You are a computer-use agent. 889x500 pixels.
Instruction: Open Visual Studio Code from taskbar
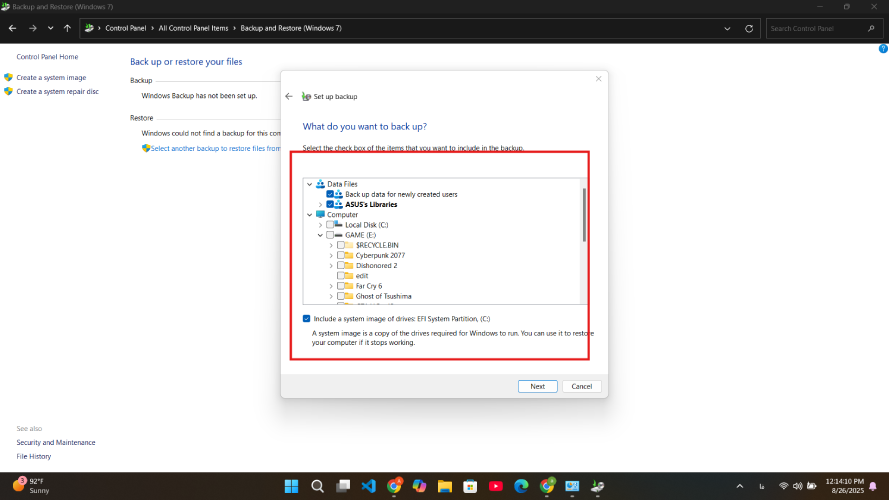click(x=368, y=486)
